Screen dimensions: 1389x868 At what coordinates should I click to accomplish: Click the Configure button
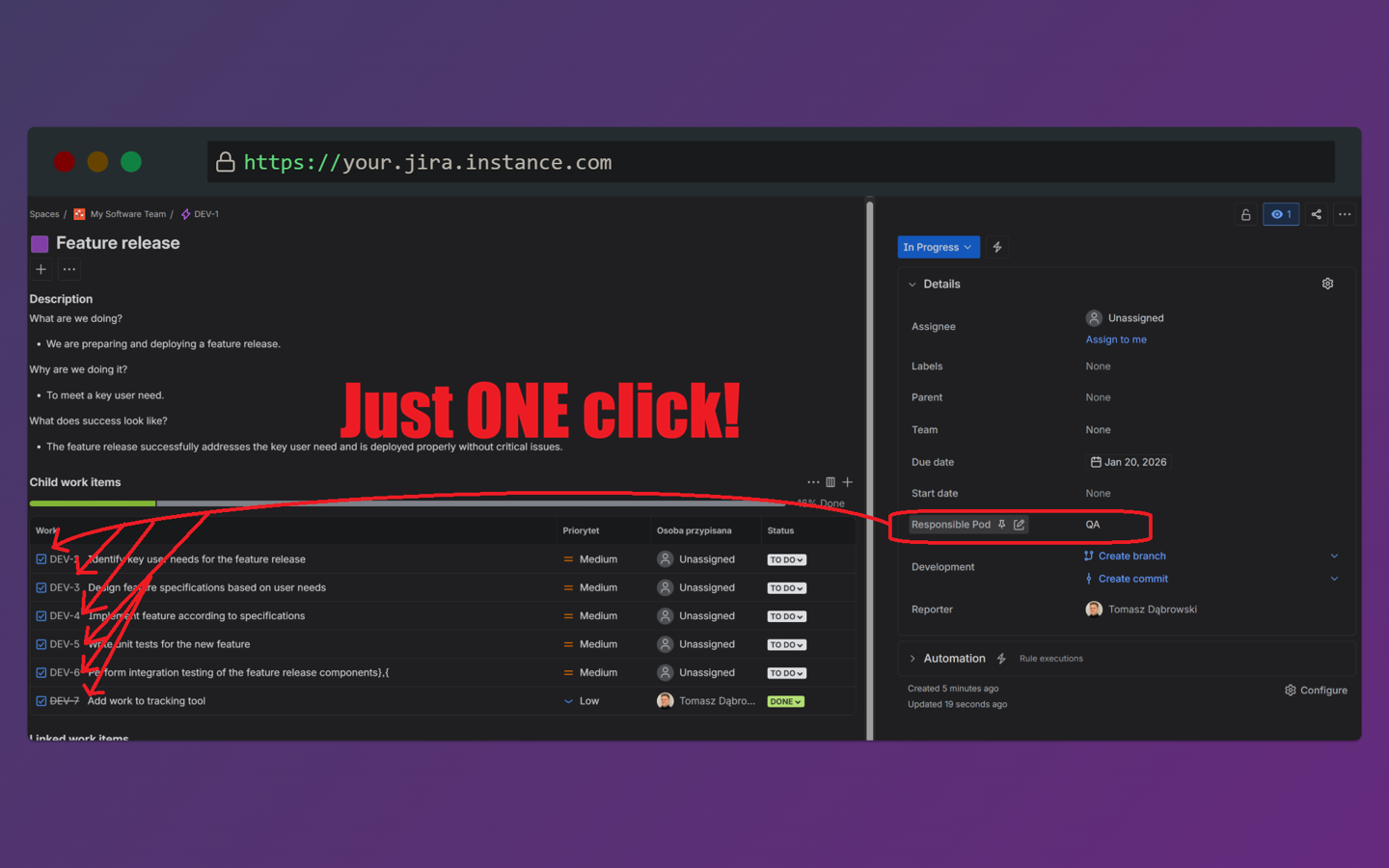click(x=1315, y=690)
